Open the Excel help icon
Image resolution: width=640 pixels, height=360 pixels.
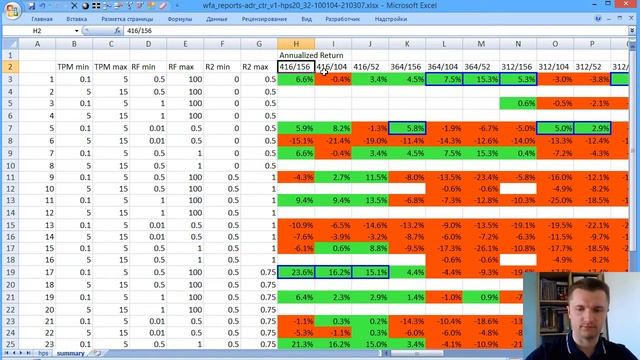598,19
